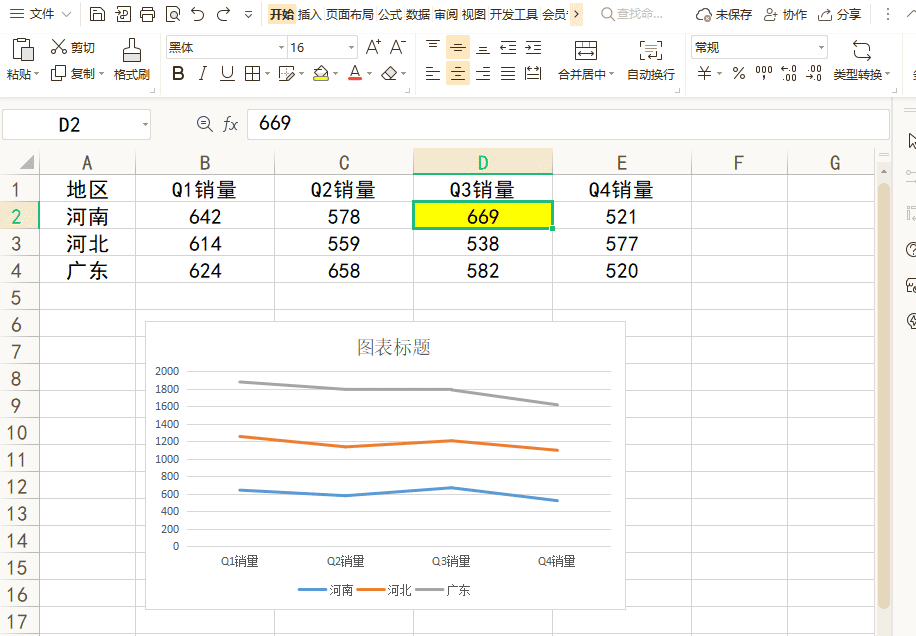Click the Cut (剪切) scissors icon
This screenshot has height=636, width=916.
(x=59, y=47)
